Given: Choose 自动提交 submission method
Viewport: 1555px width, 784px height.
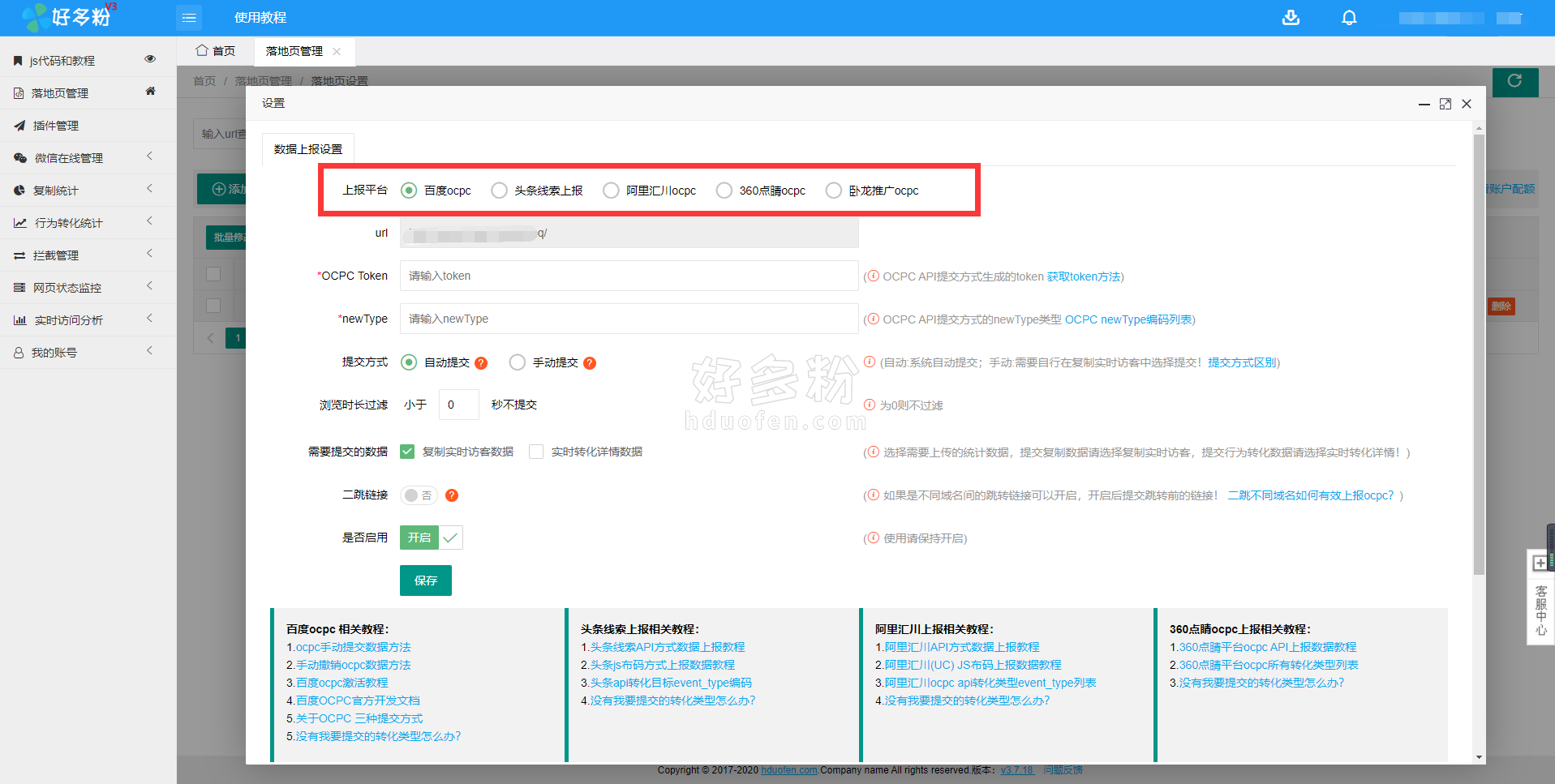Looking at the screenshot, I should [409, 362].
